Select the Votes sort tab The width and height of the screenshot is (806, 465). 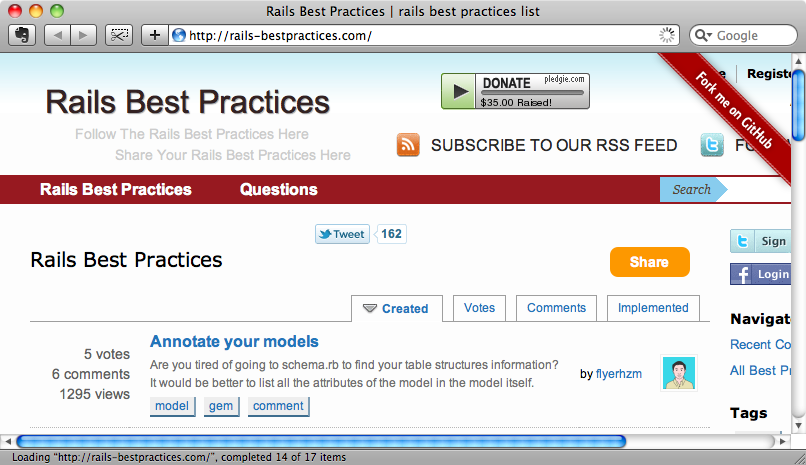[x=479, y=308]
